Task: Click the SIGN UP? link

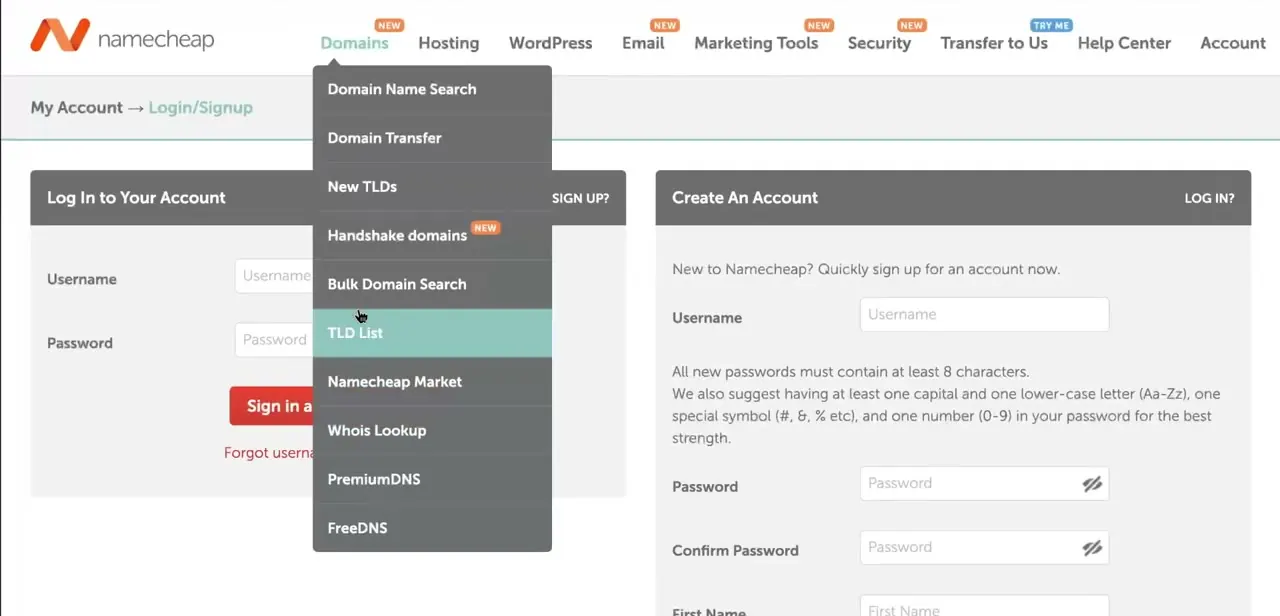Action: (580, 198)
